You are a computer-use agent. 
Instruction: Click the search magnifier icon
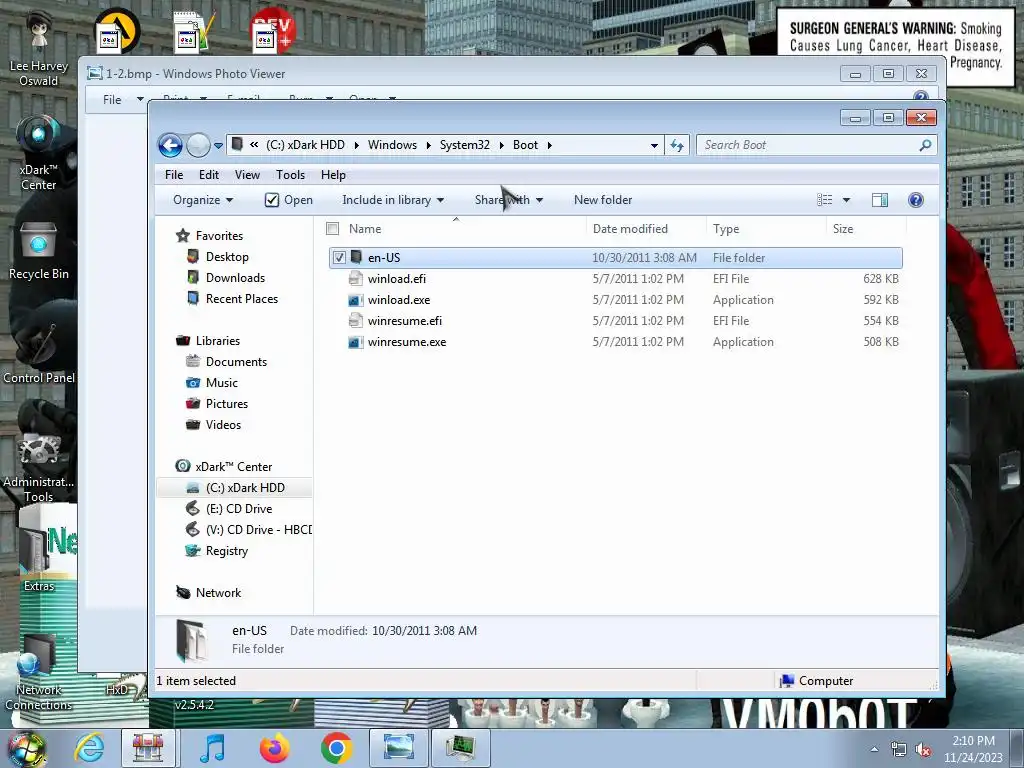coord(925,145)
